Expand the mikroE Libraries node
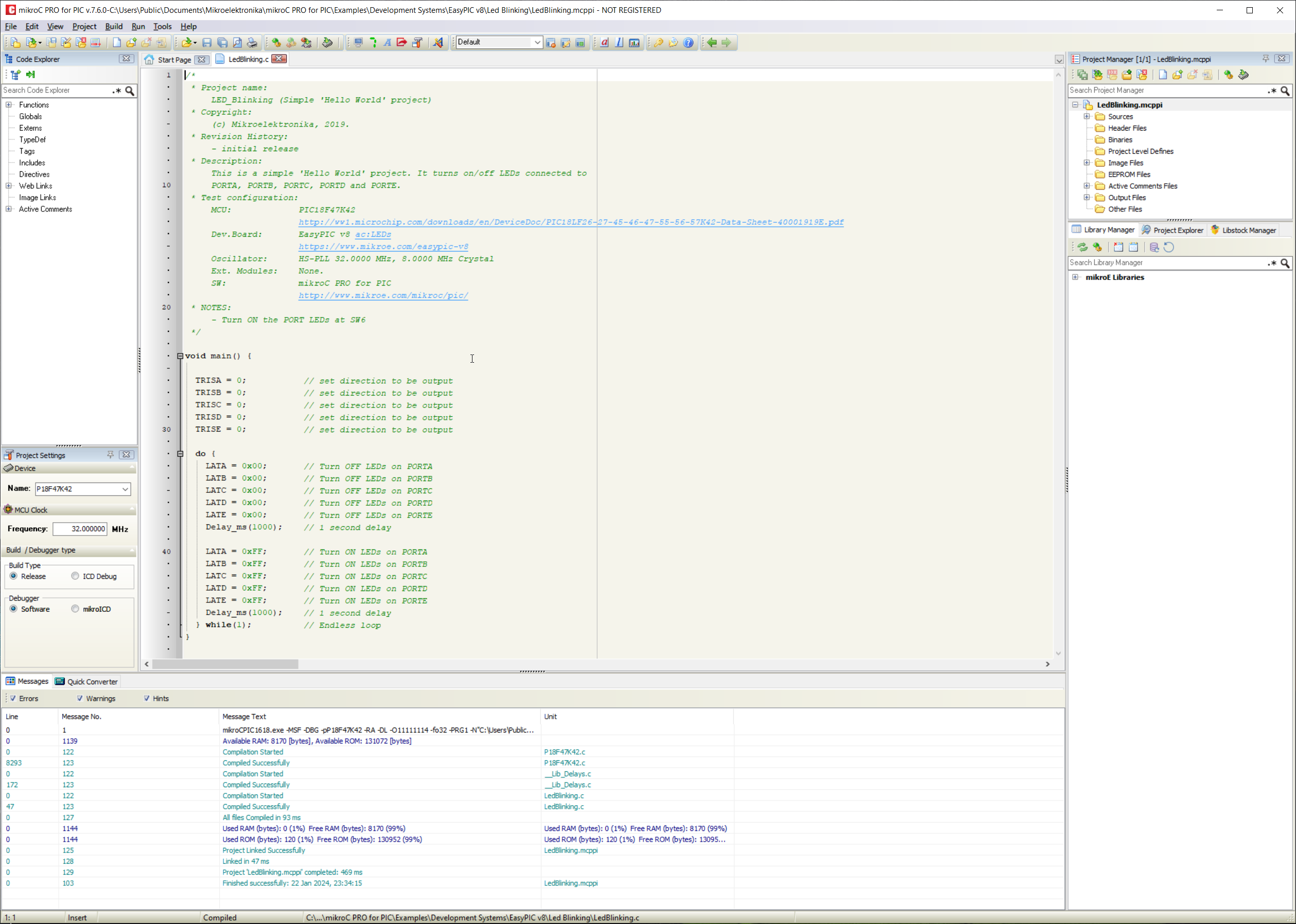This screenshot has height=924, width=1296. point(1075,277)
